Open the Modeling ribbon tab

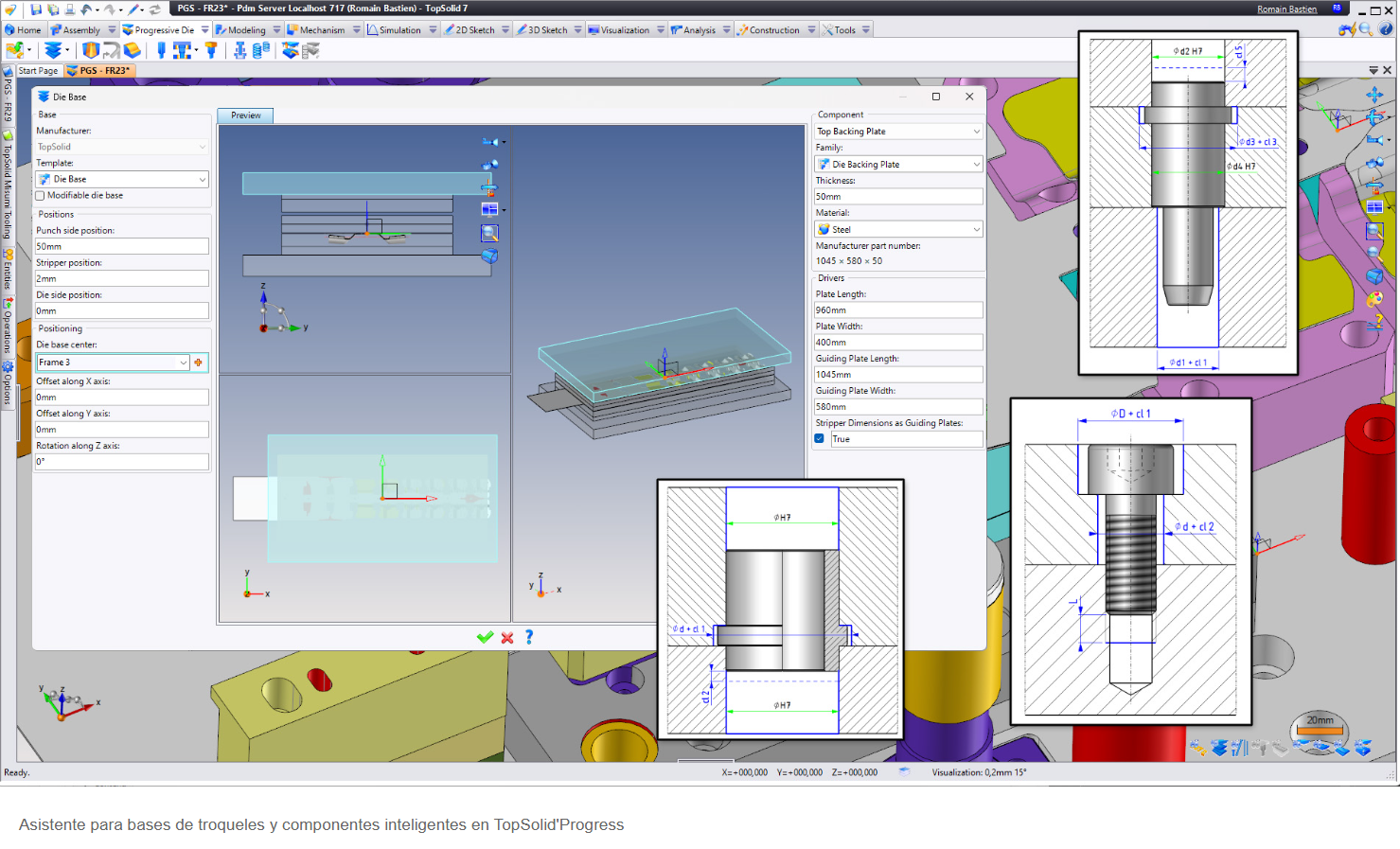[x=245, y=30]
